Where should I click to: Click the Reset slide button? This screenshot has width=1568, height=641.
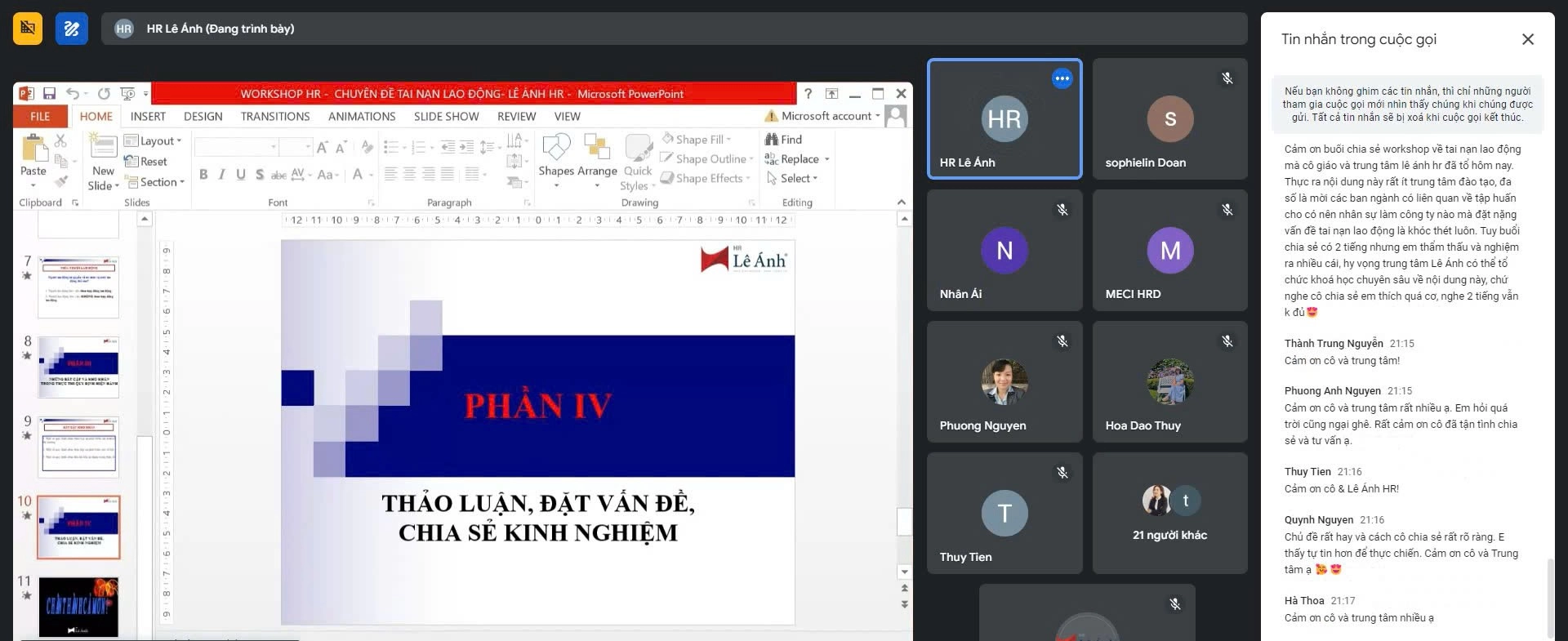[x=146, y=162]
